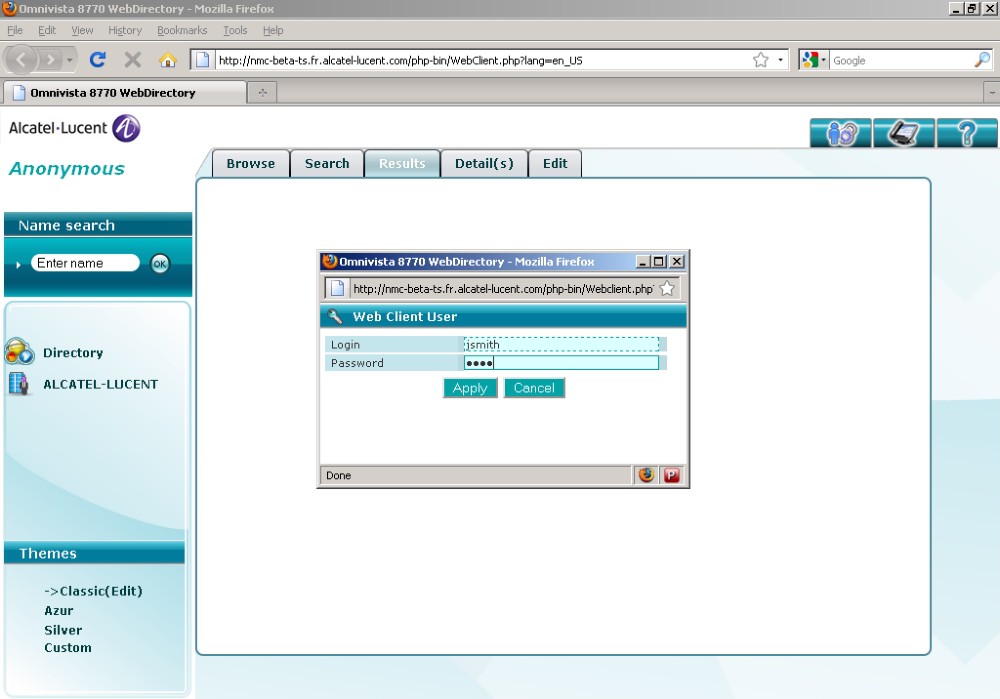Open the Edit menu
The width and height of the screenshot is (1000, 699).
tap(47, 30)
